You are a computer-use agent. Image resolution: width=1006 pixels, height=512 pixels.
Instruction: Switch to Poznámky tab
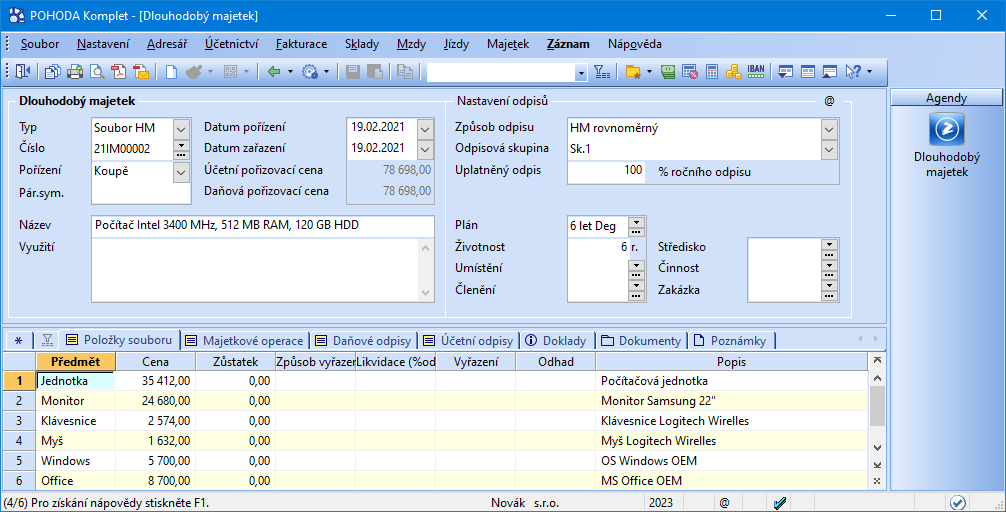[731, 341]
